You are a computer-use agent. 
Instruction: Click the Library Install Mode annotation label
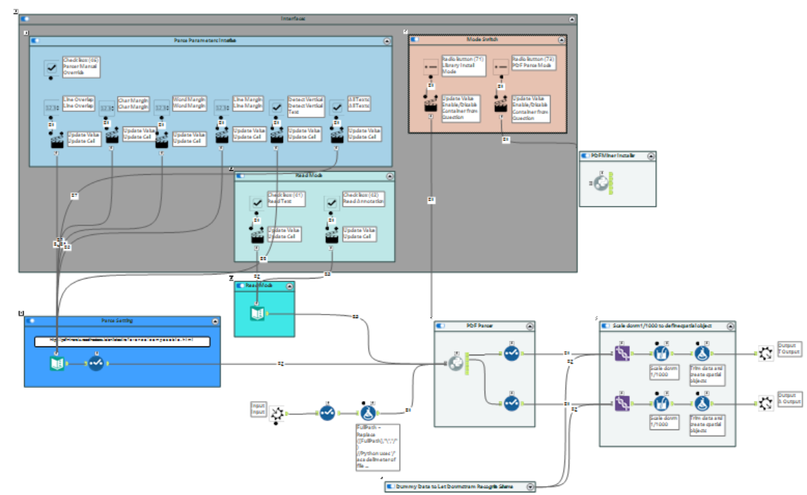click(x=463, y=66)
